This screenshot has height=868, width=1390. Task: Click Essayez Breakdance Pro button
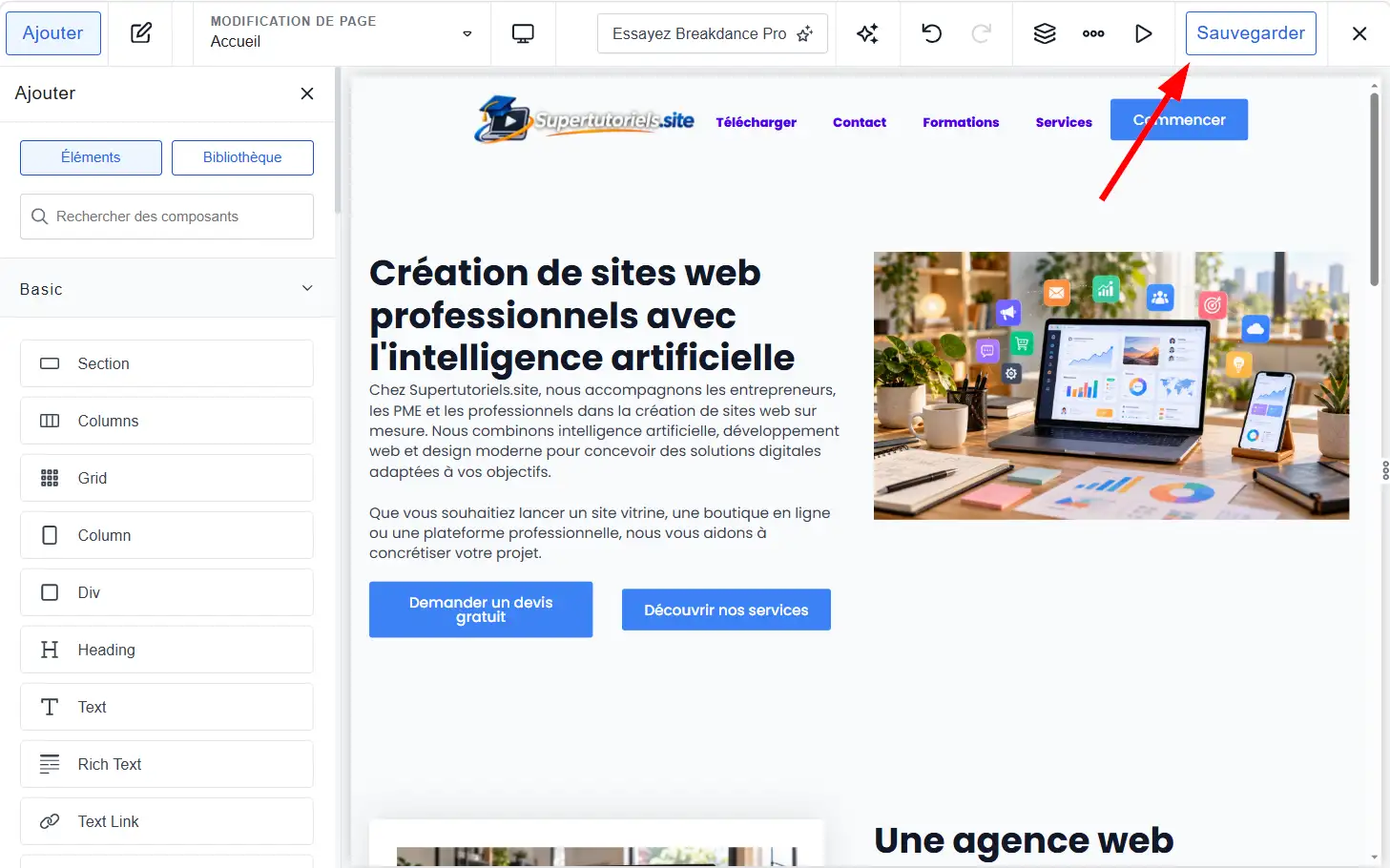713,33
